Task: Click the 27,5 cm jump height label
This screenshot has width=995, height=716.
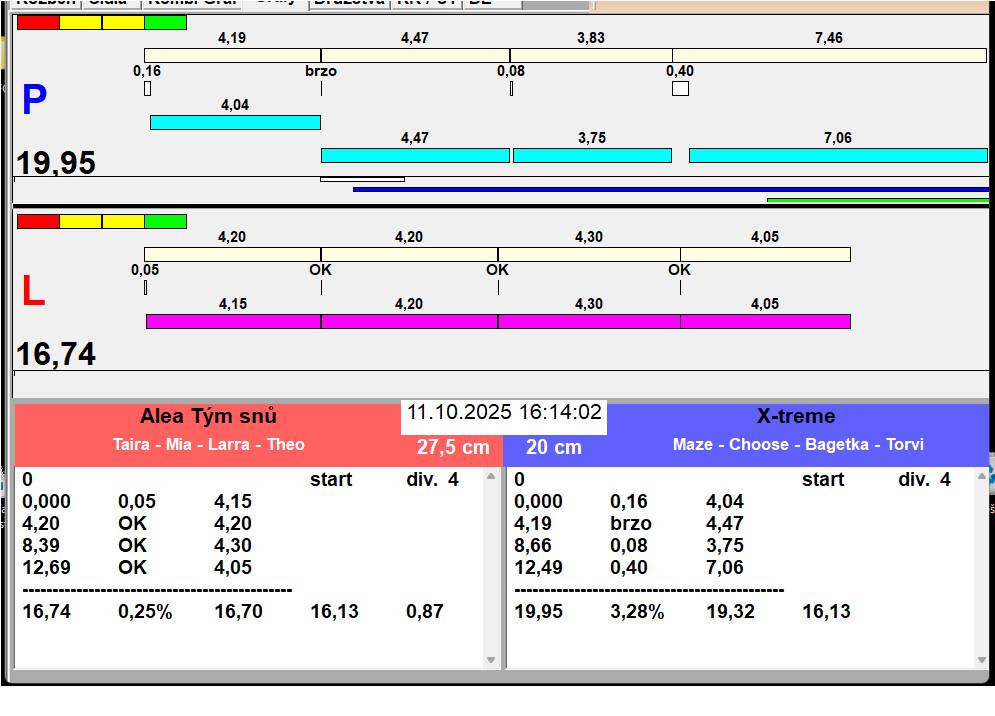Action: click(x=453, y=447)
